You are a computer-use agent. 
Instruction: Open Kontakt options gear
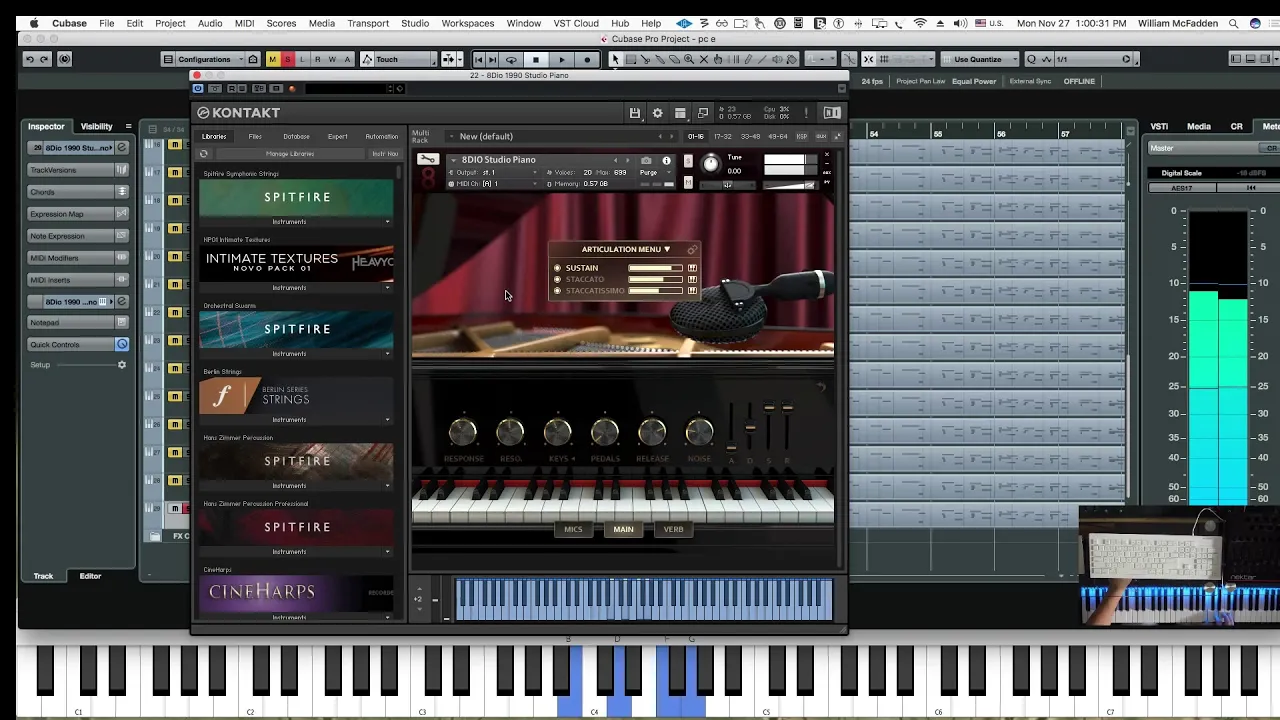pos(657,113)
